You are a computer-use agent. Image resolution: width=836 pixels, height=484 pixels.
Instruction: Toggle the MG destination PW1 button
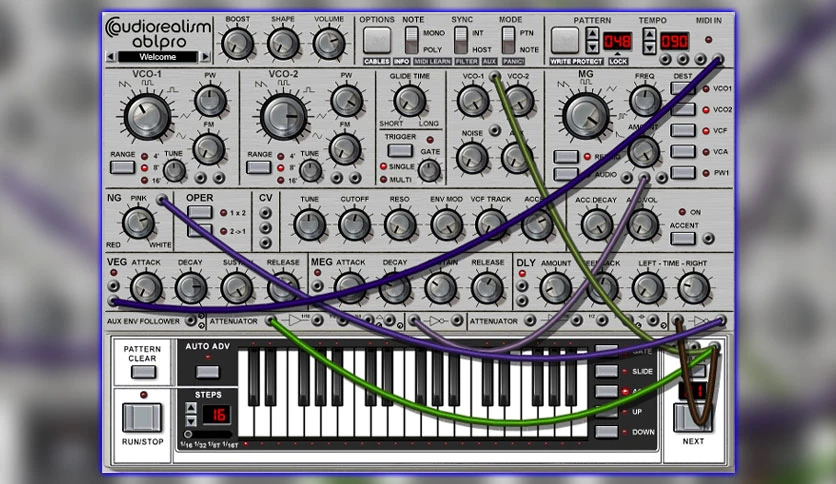coord(683,173)
